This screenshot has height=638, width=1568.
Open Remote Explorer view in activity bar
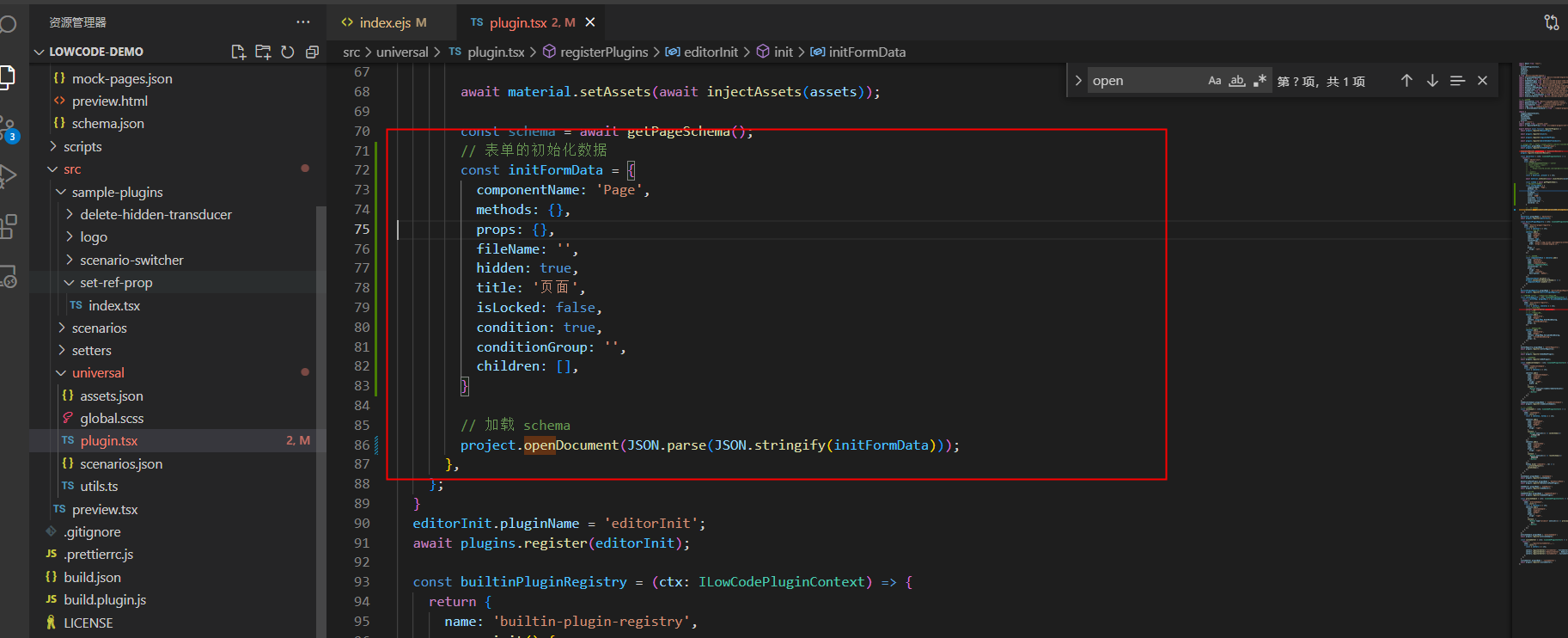click(8, 276)
